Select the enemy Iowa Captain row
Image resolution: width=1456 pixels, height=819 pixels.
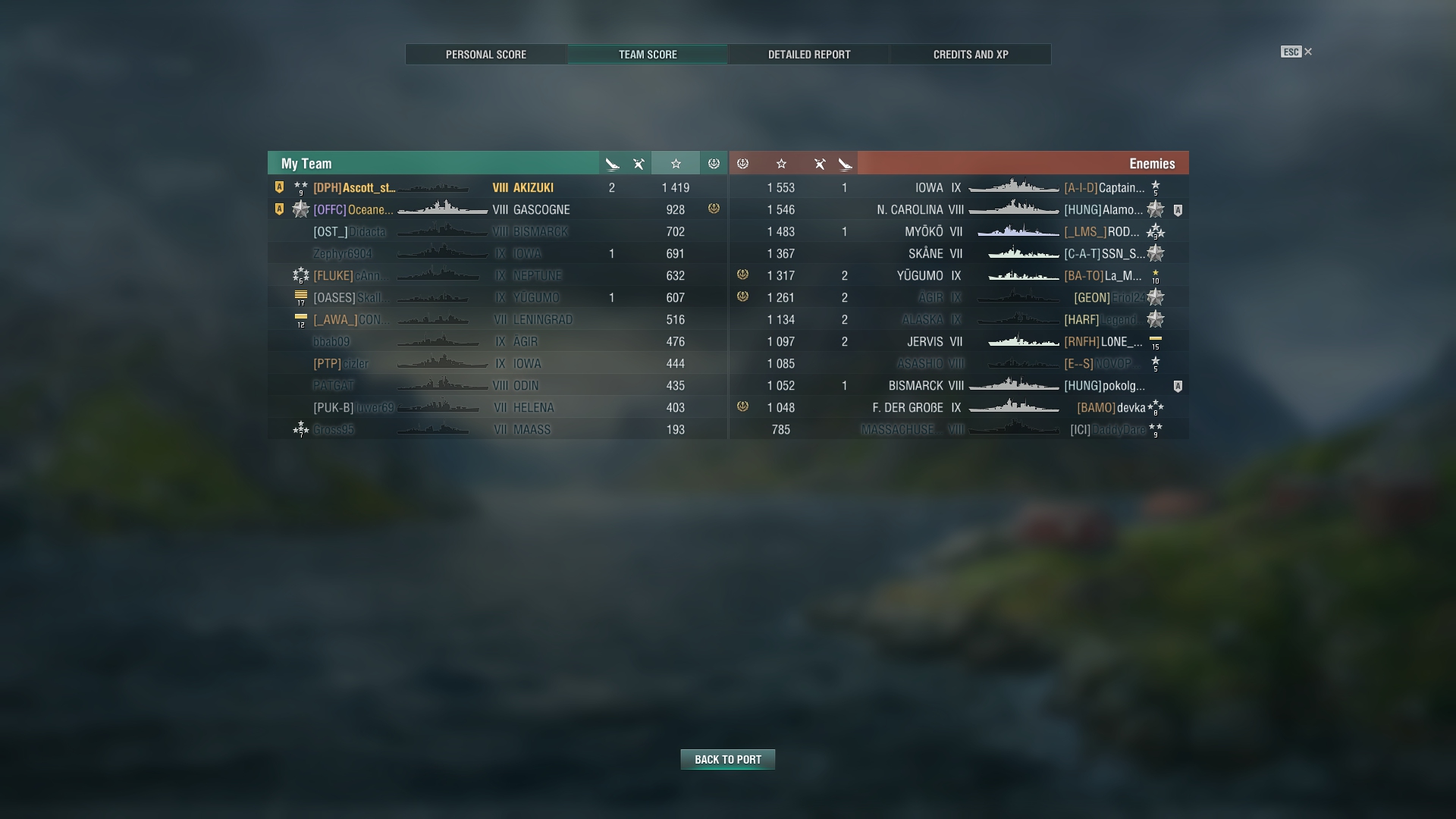click(x=959, y=187)
